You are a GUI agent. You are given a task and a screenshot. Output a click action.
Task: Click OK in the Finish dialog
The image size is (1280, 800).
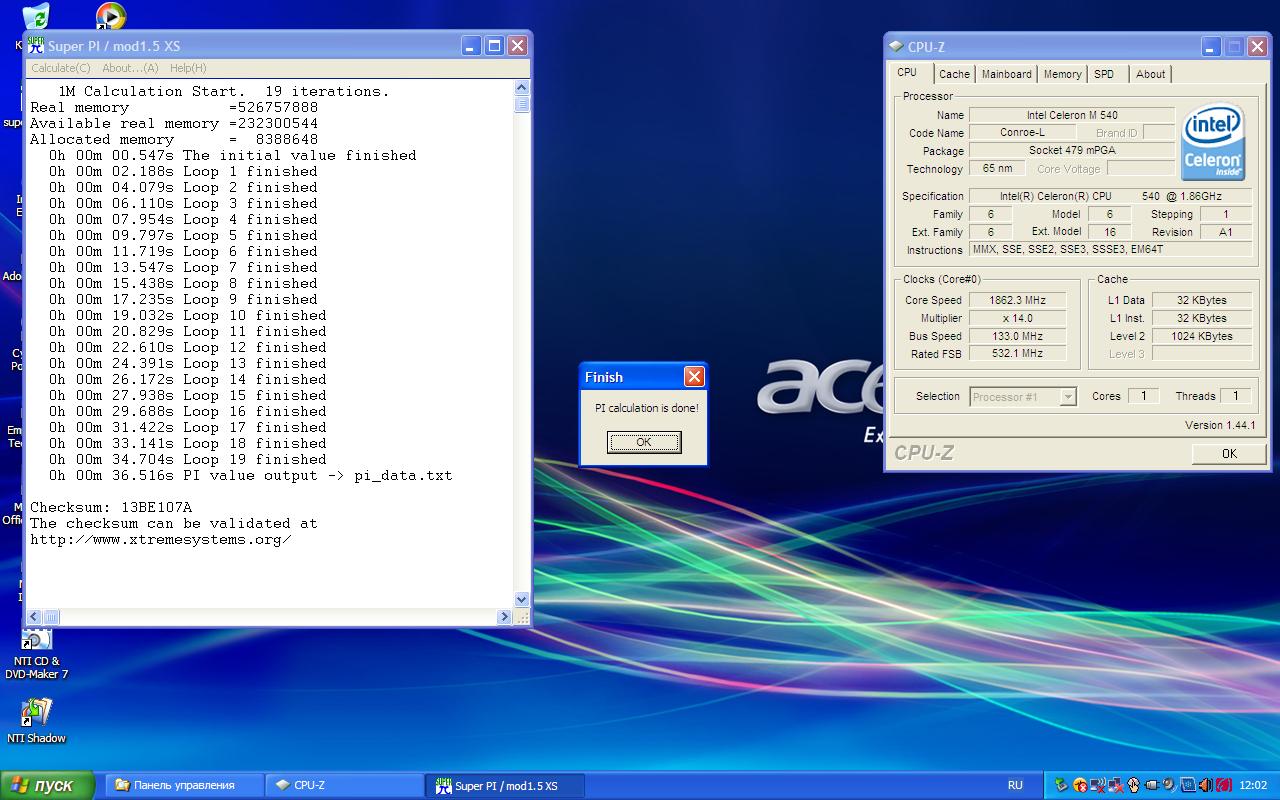(x=644, y=442)
